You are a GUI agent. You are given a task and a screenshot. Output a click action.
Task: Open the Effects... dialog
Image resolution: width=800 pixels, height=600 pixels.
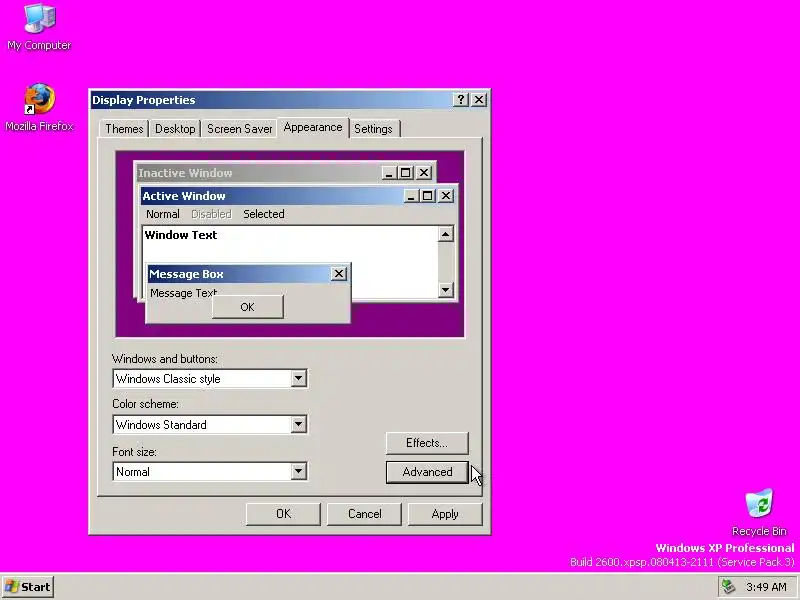(x=427, y=443)
